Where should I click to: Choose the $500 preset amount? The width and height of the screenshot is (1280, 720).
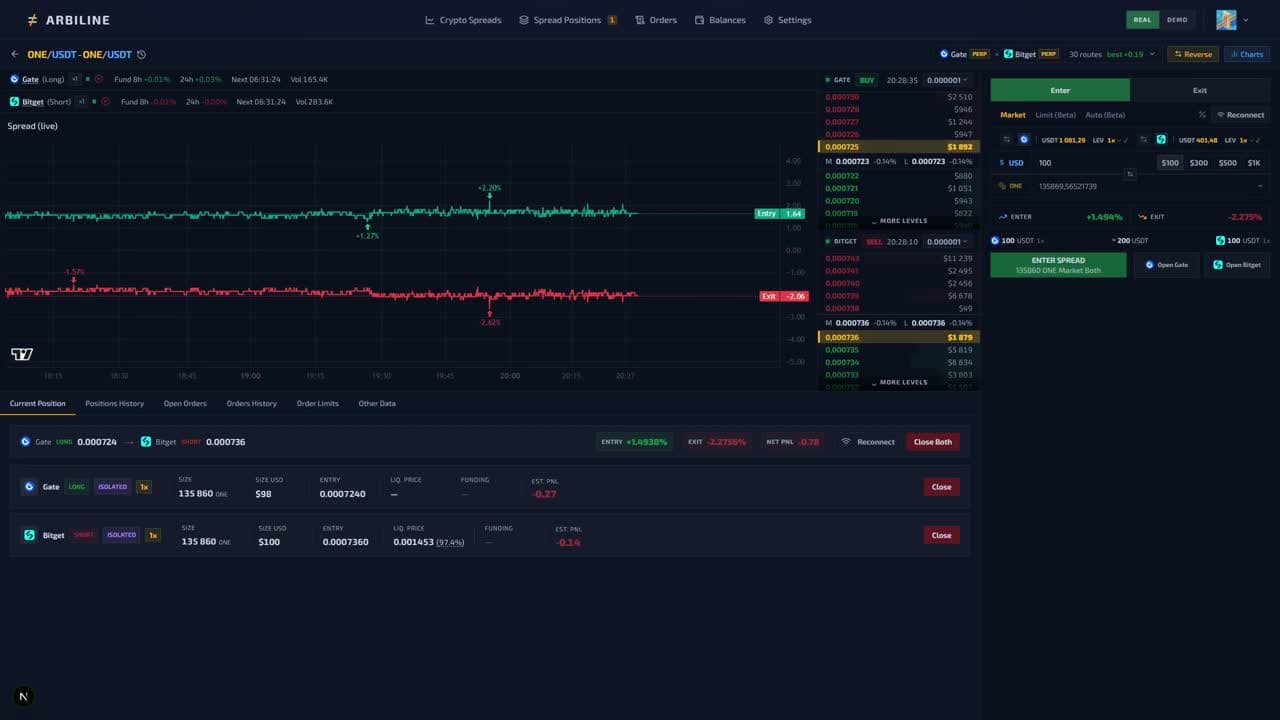(x=1227, y=163)
